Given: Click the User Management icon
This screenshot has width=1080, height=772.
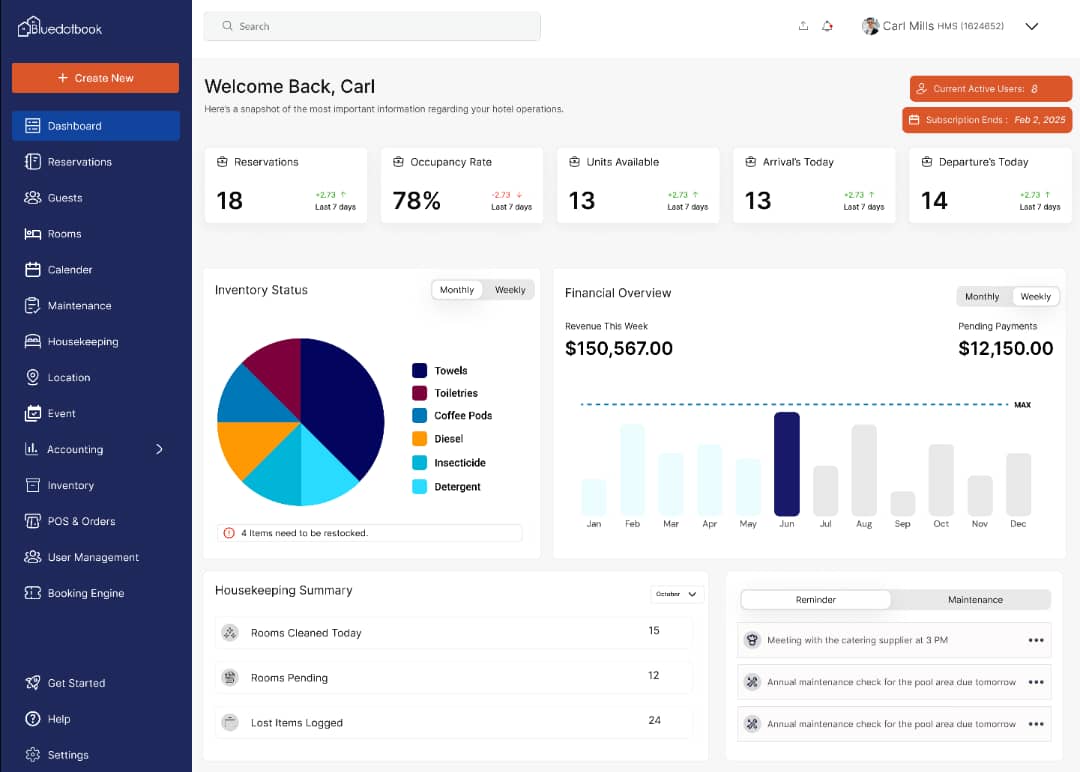Looking at the screenshot, I should [x=32, y=556].
